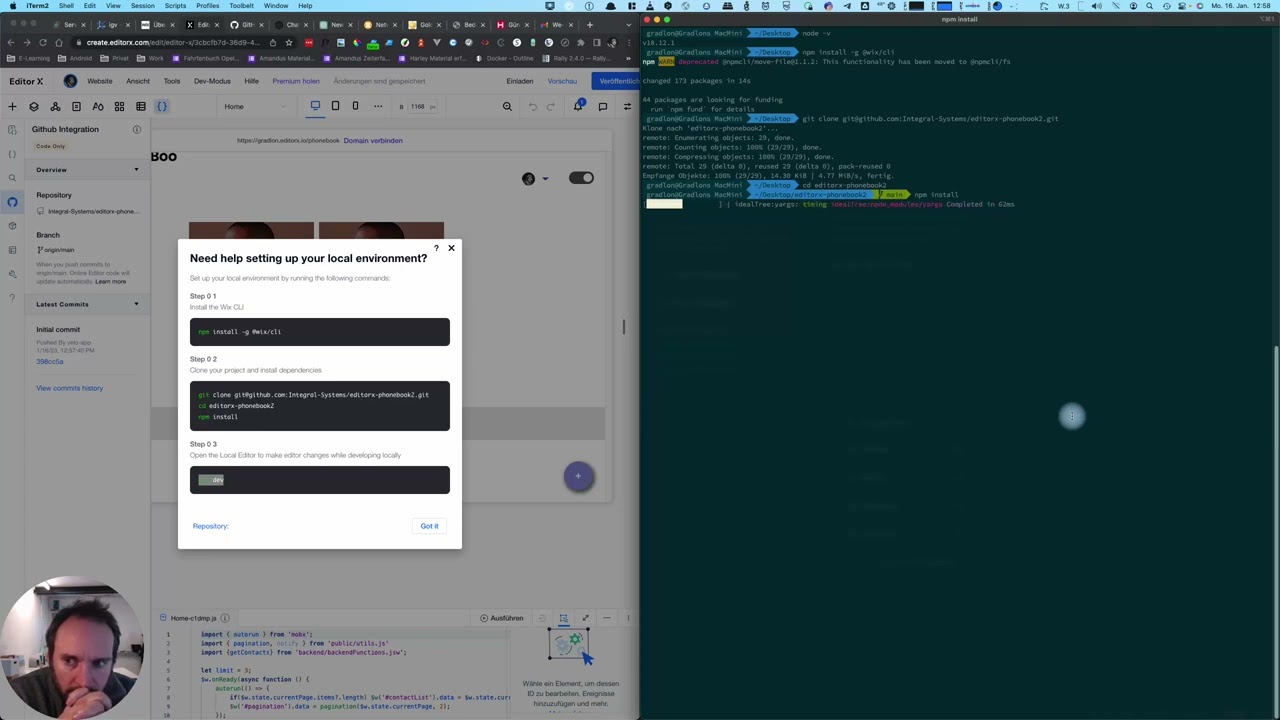The width and height of the screenshot is (1280, 720).
Task: Expand the code panel to full size
Action: pos(585,618)
